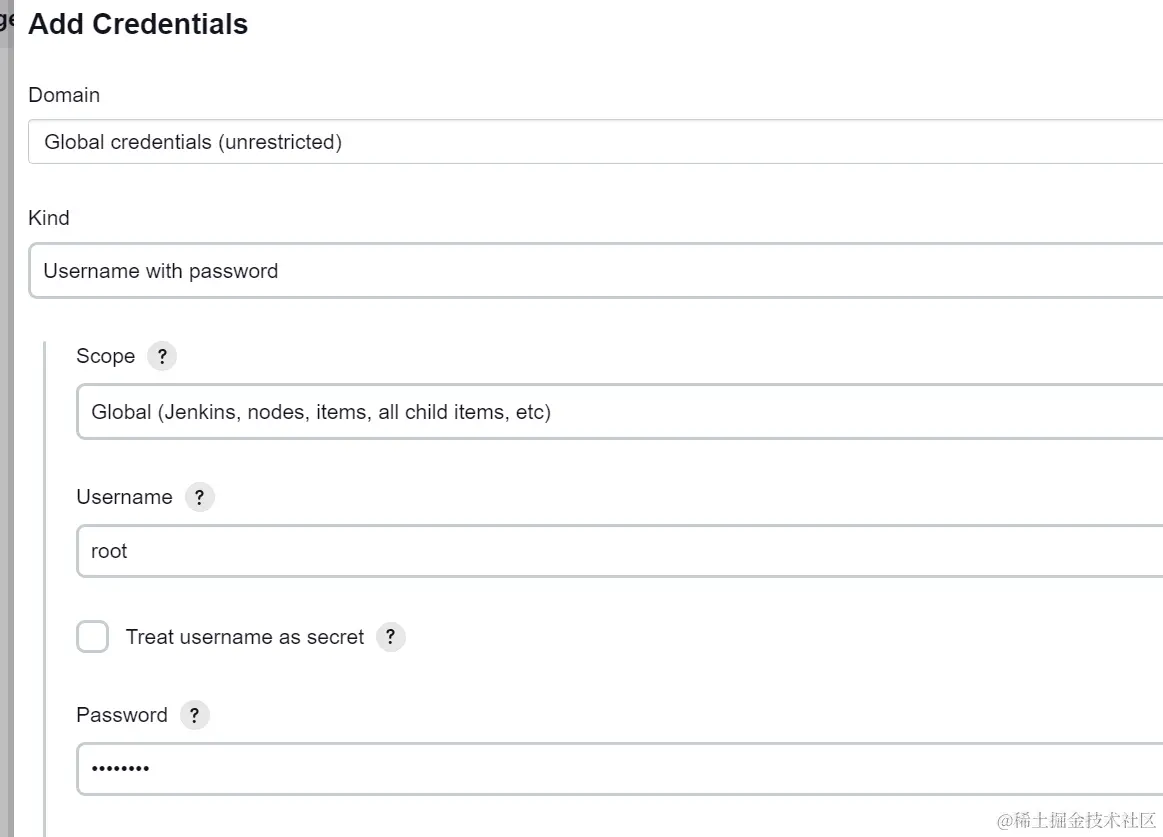Expand the Kind "Username with password" dropdown
The height and width of the screenshot is (837, 1163).
click(x=595, y=271)
